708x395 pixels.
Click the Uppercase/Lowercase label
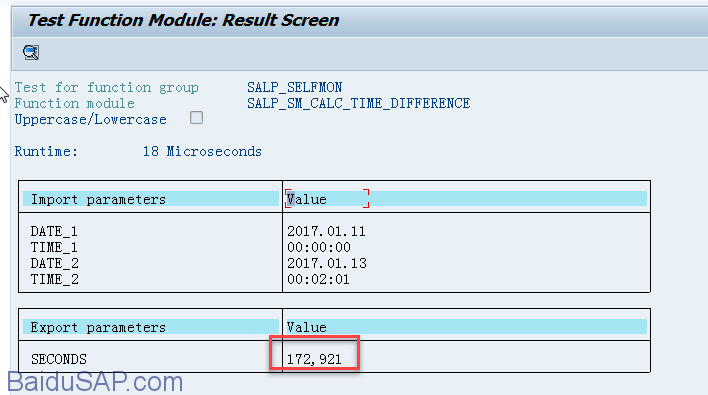91,120
